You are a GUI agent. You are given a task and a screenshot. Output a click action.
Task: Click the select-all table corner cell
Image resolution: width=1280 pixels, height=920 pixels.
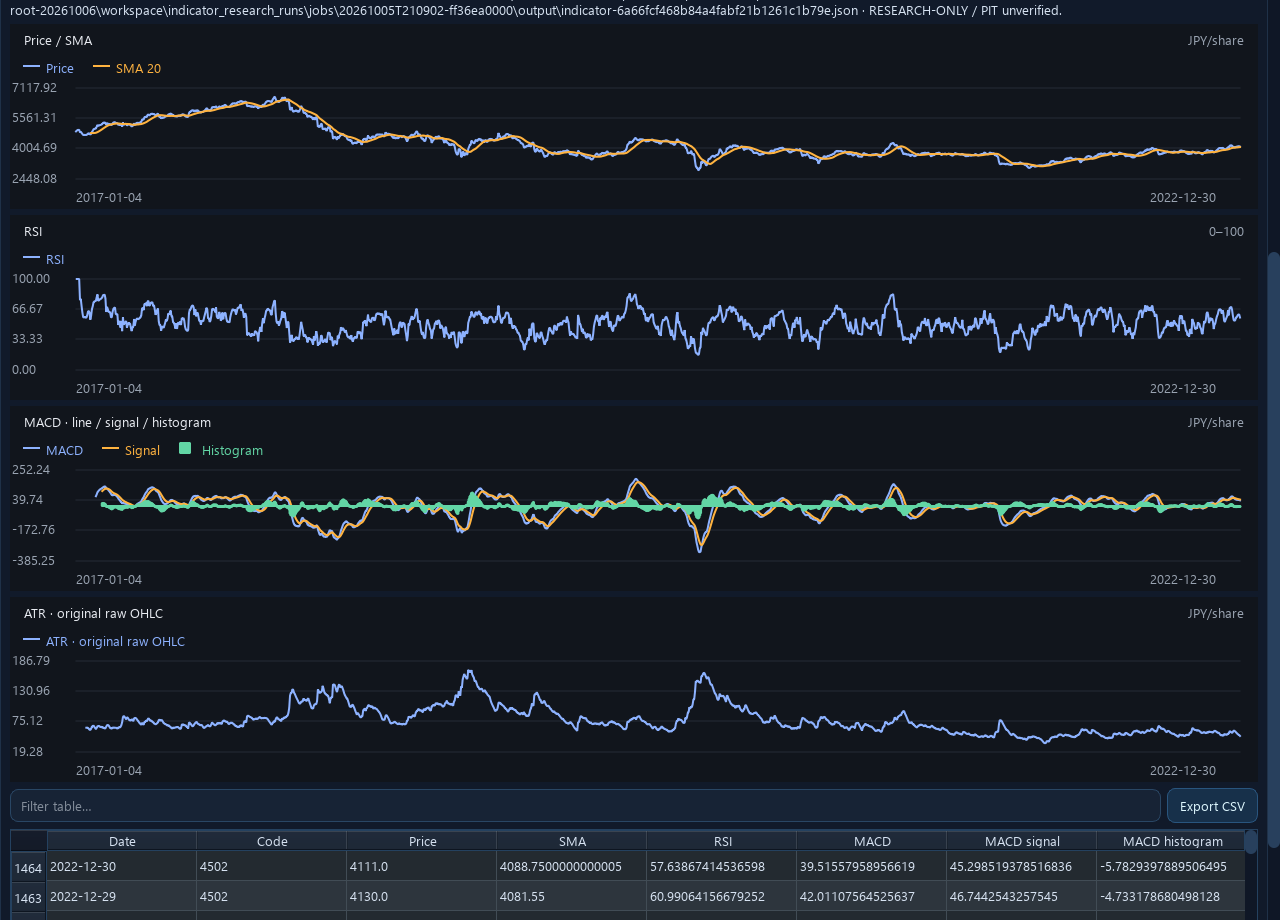click(29, 841)
